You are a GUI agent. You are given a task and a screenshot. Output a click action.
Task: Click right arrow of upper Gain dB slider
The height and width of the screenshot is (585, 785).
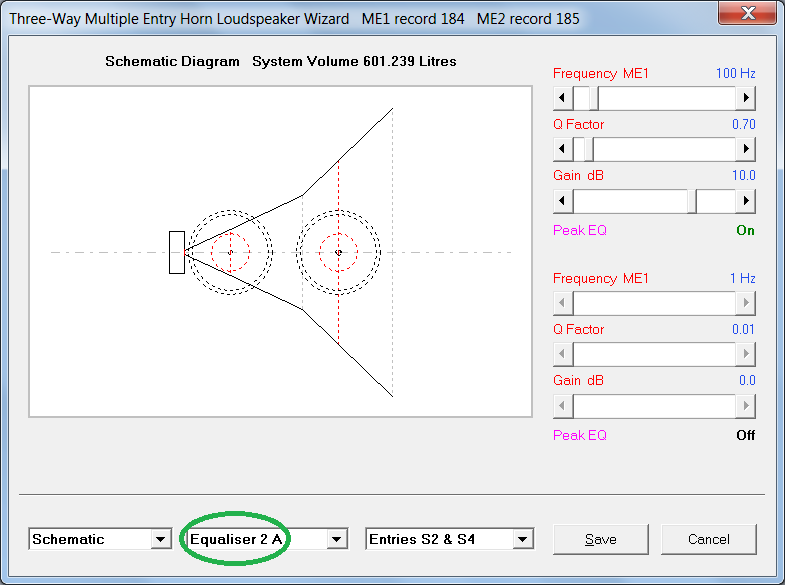[745, 201]
